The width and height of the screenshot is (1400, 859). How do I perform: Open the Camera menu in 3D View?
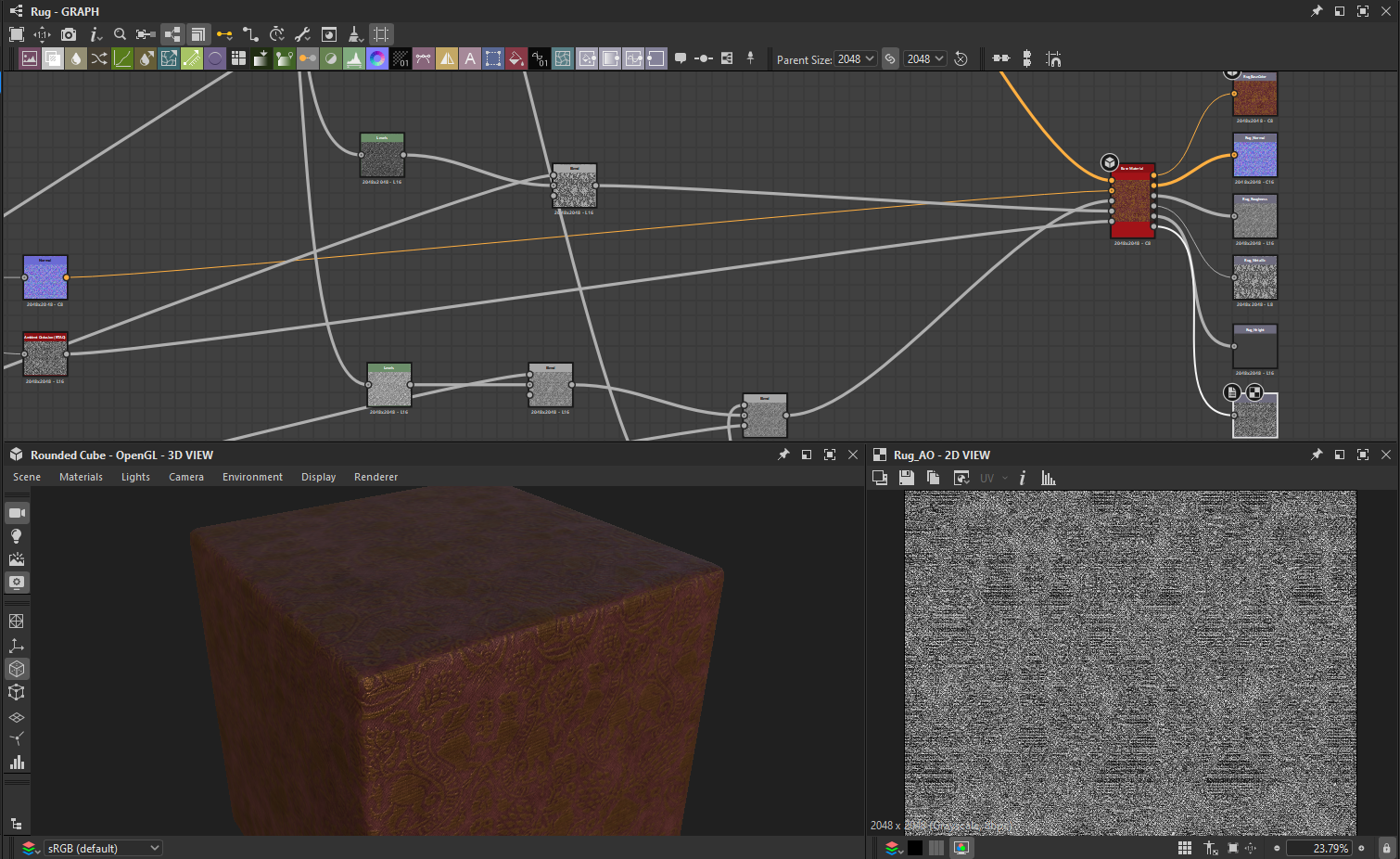coord(186,477)
